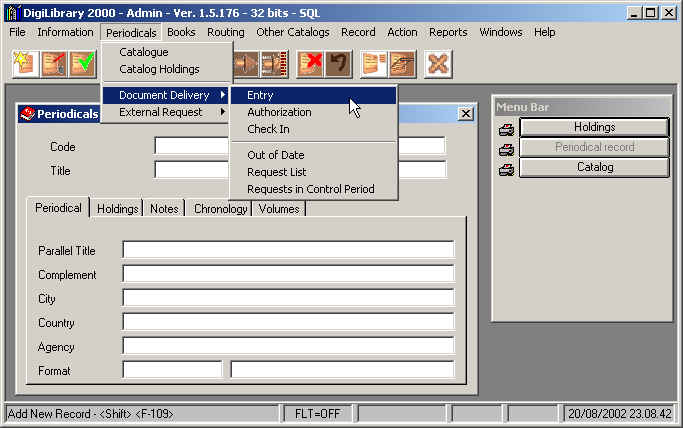Click the Complement input field

[x=288, y=274]
